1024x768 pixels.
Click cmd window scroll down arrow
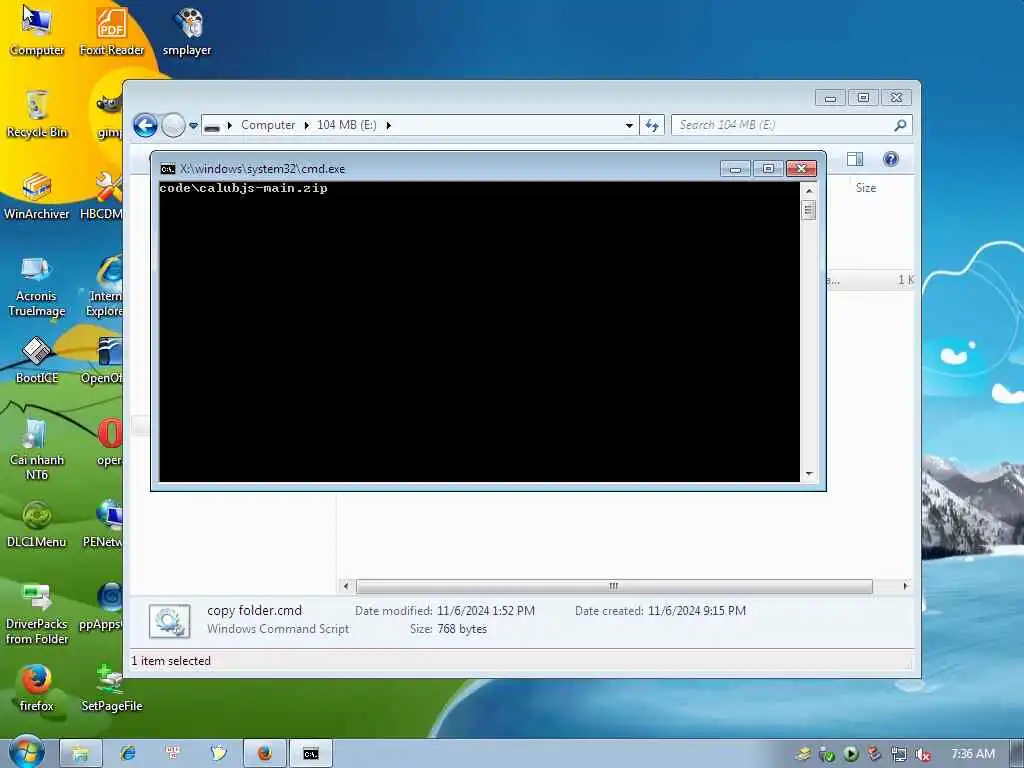coord(808,474)
